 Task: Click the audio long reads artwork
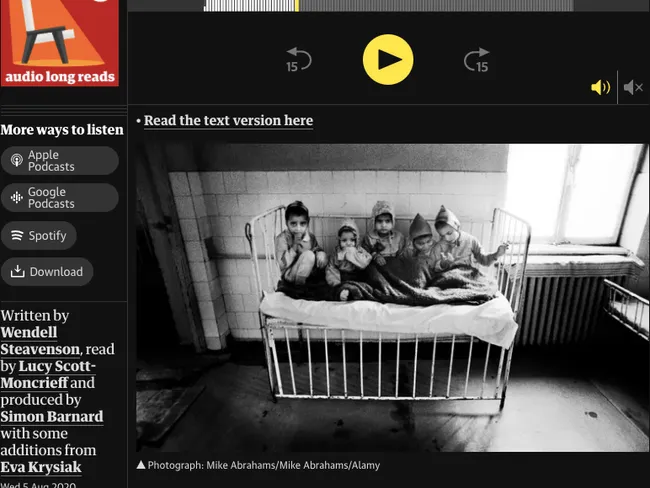point(60,43)
